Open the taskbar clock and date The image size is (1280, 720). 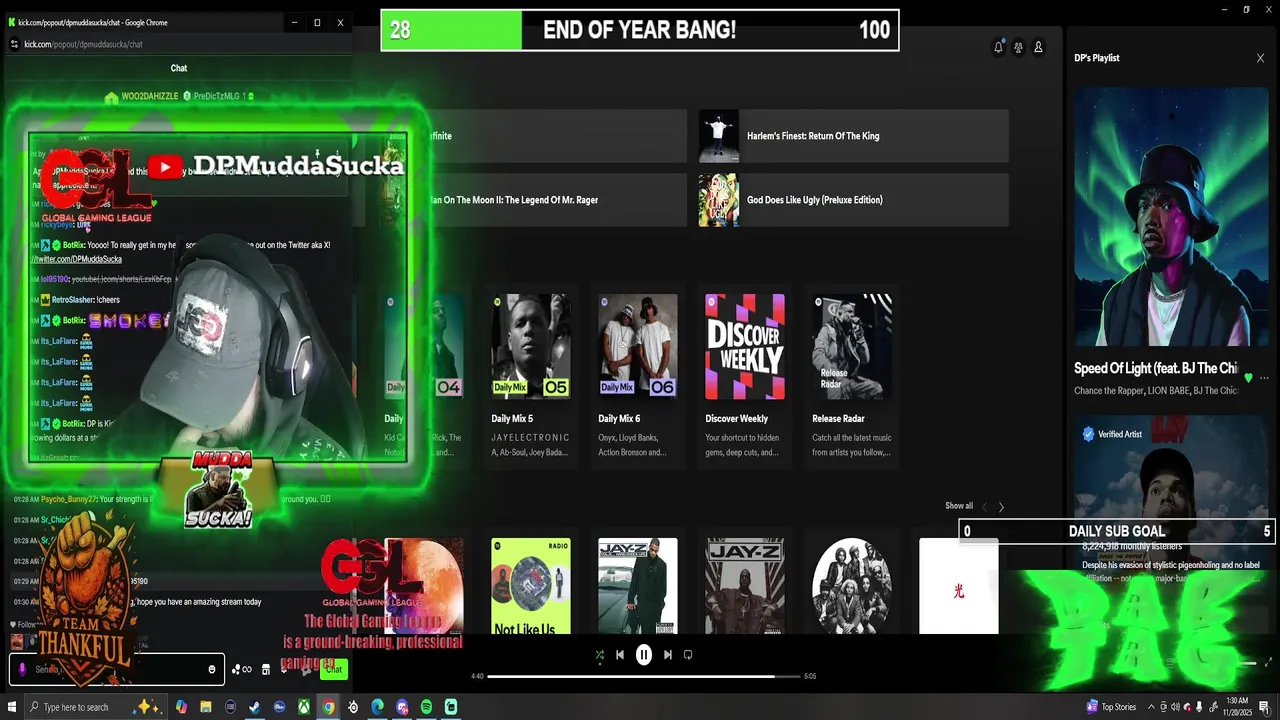pyautogui.click(x=1236, y=707)
